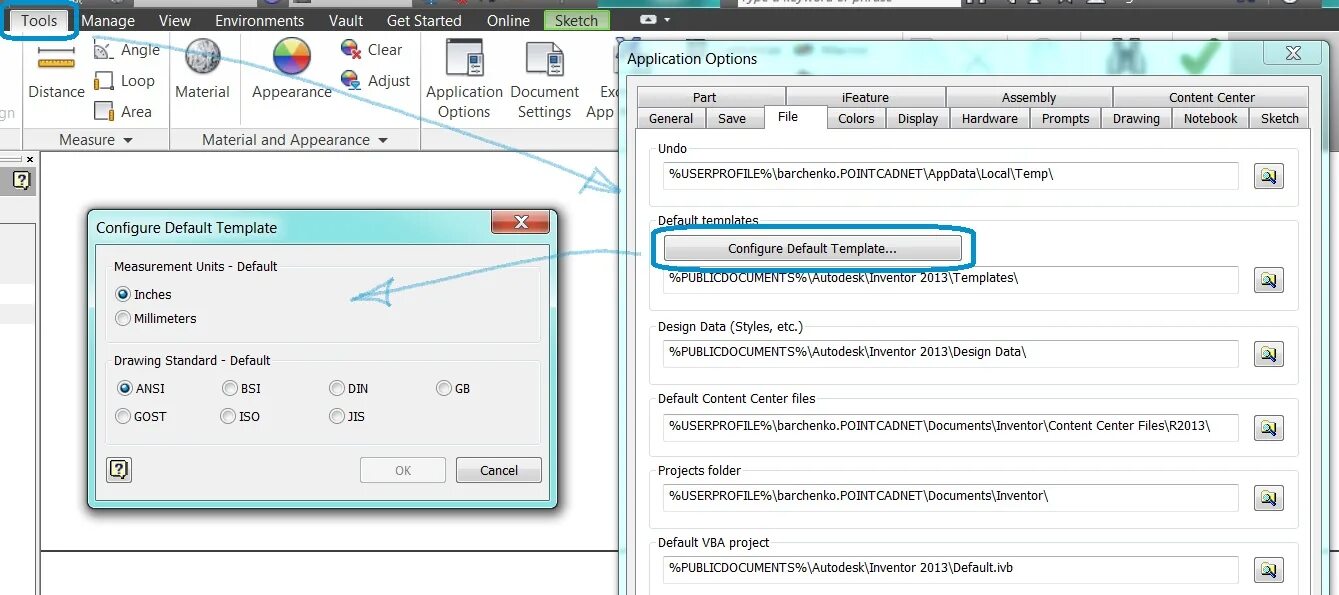Click Cancel in Configure Default Template dialog
This screenshot has width=1339, height=595.
tap(499, 470)
